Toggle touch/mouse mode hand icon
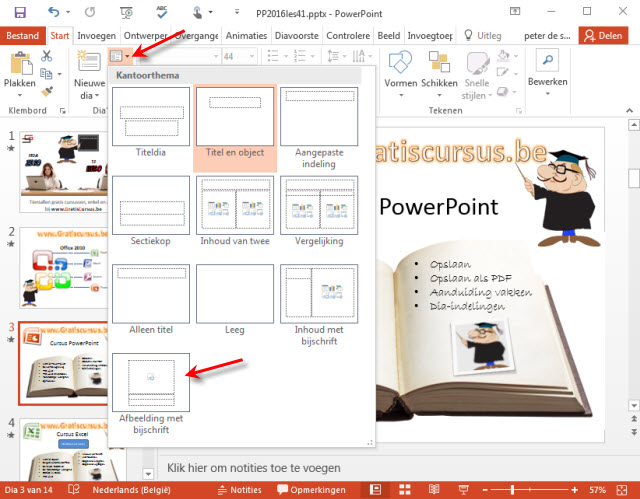The height and width of the screenshot is (499, 640). [198, 13]
